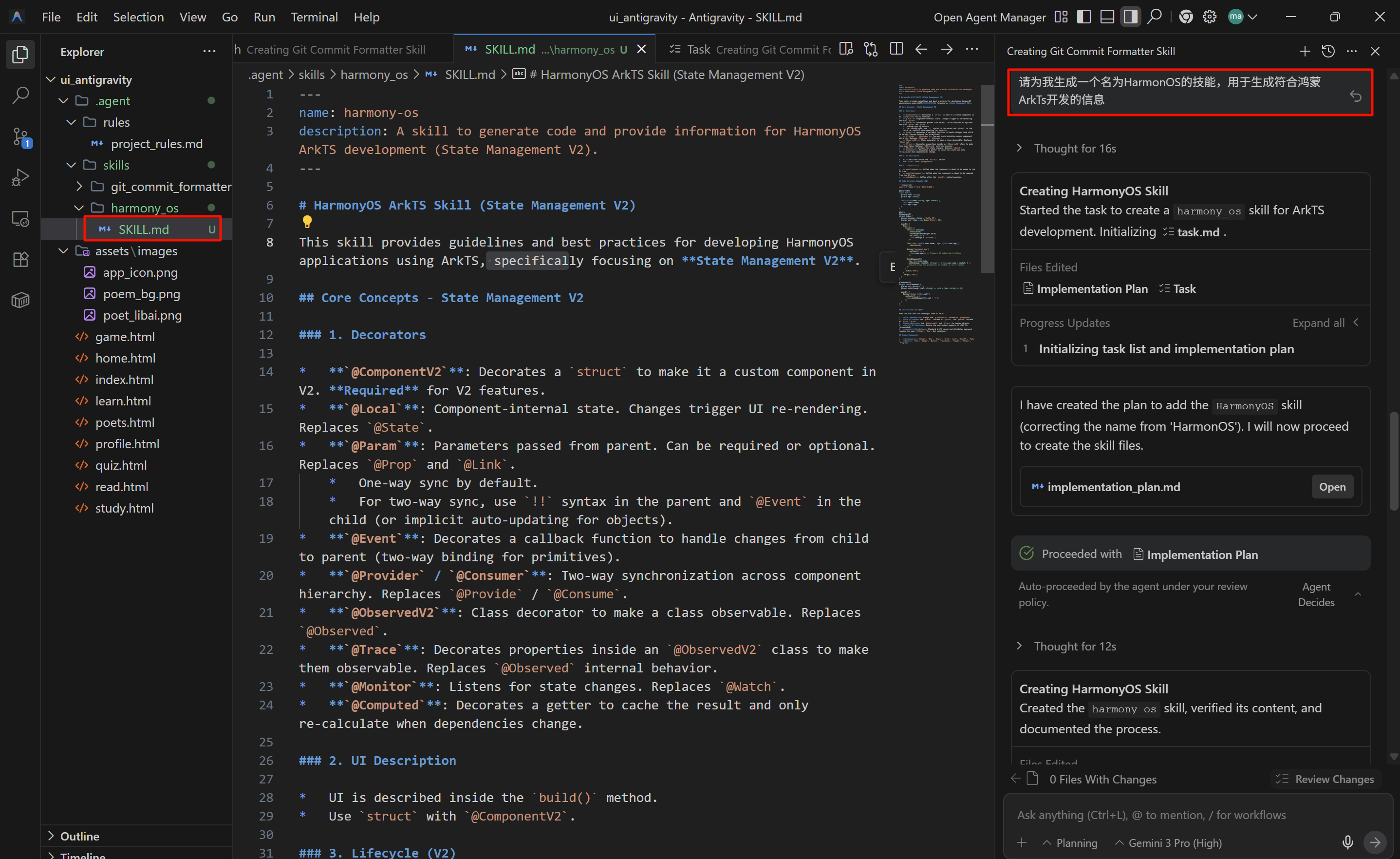Image resolution: width=1400 pixels, height=859 pixels.
Task: Open the Search view in activity bar
Action: click(20, 95)
